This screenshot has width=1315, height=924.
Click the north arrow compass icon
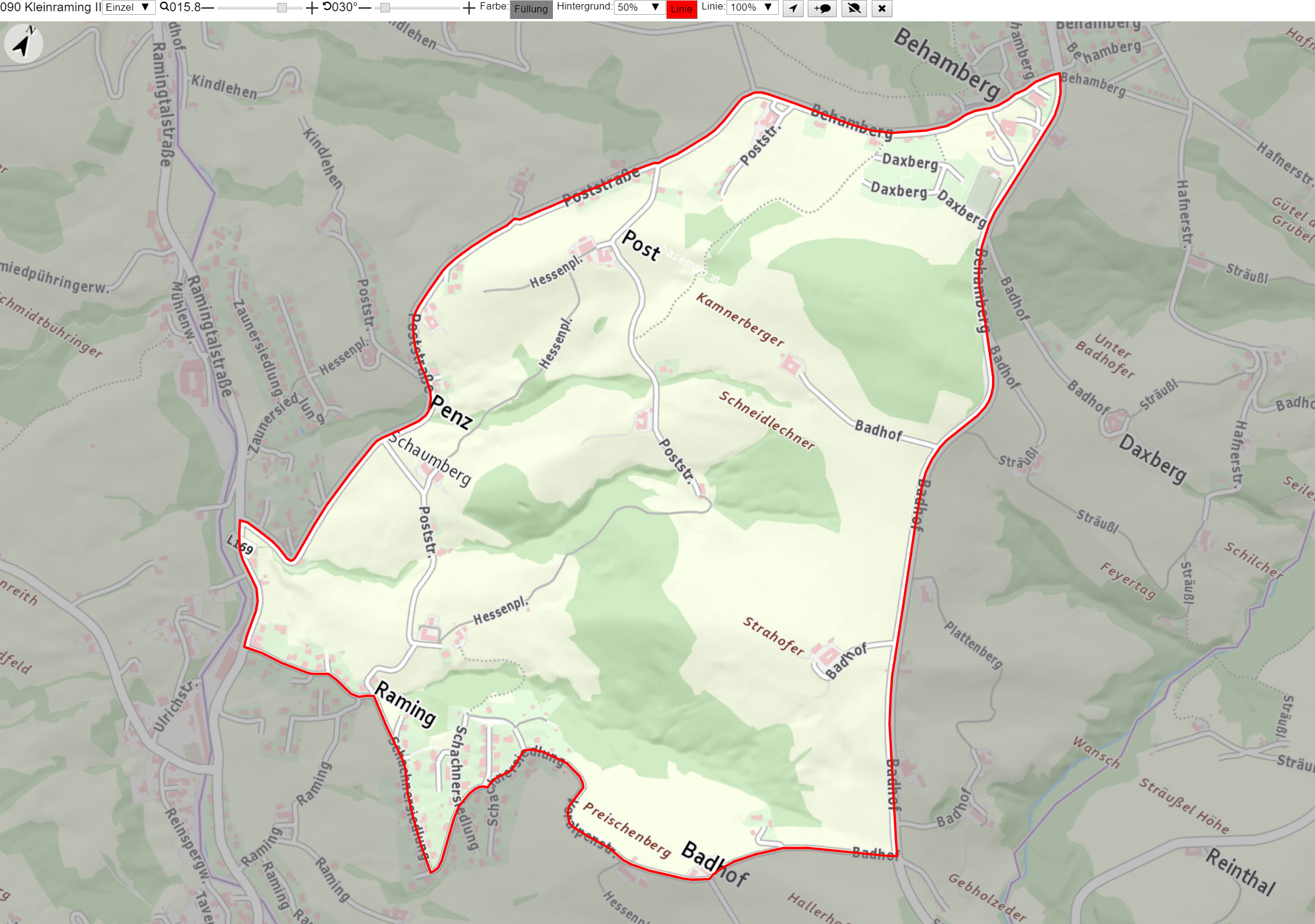coord(23,43)
